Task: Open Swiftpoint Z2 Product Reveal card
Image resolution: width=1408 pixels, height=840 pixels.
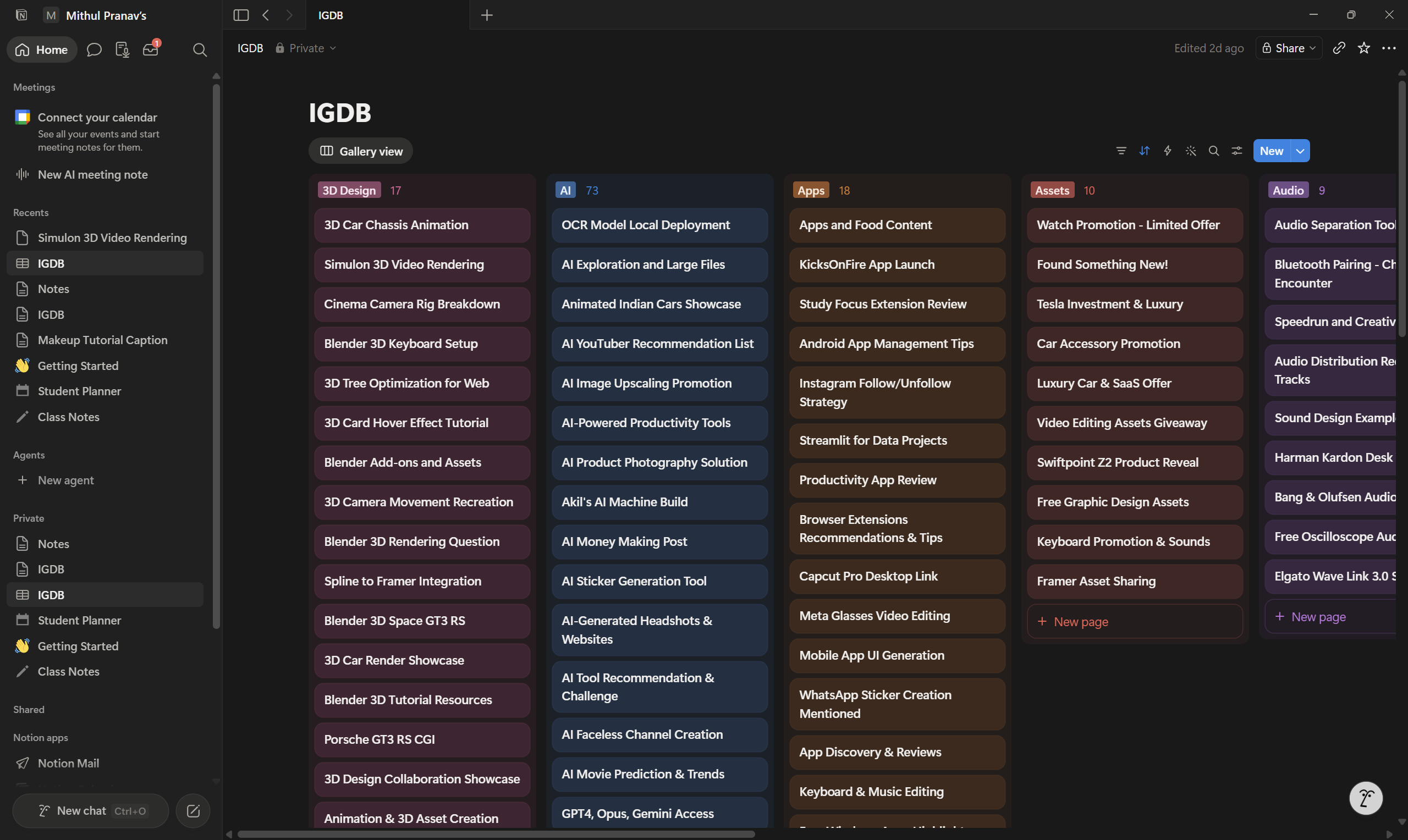Action: pos(1135,462)
